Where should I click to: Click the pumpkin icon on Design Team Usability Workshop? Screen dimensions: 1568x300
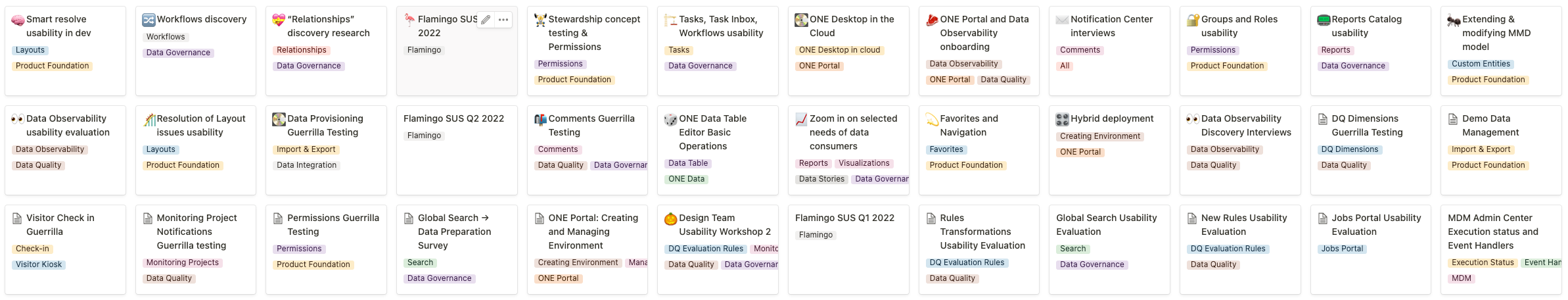tap(670, 218)
